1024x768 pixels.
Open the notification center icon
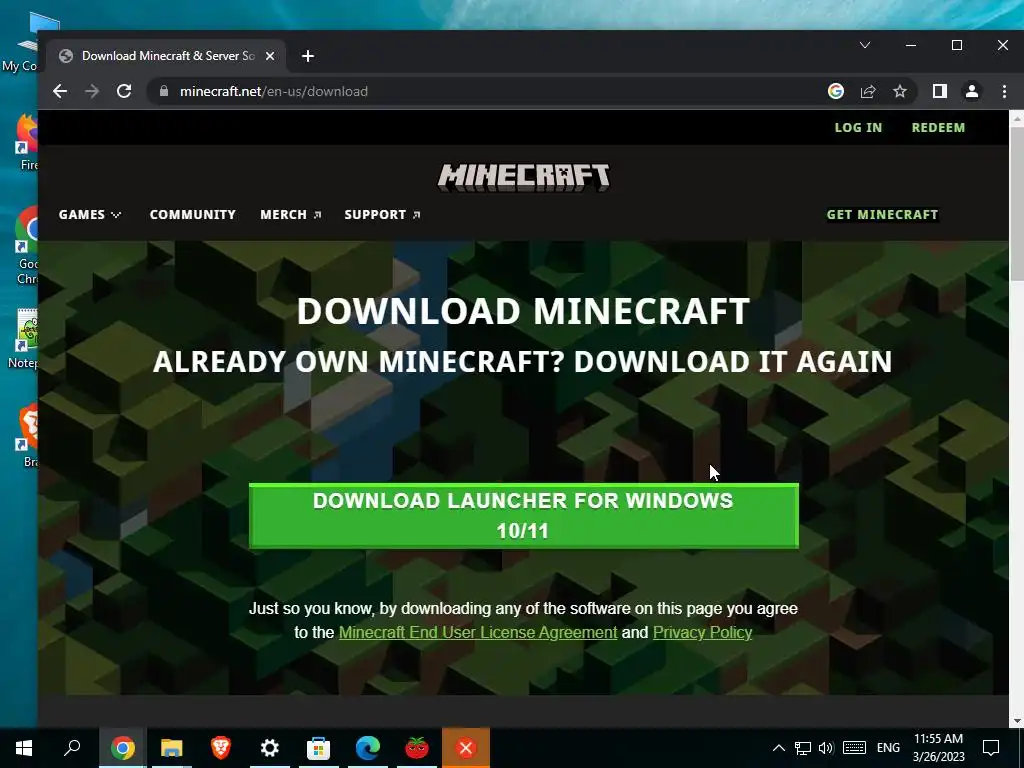(x=991, y=748)
